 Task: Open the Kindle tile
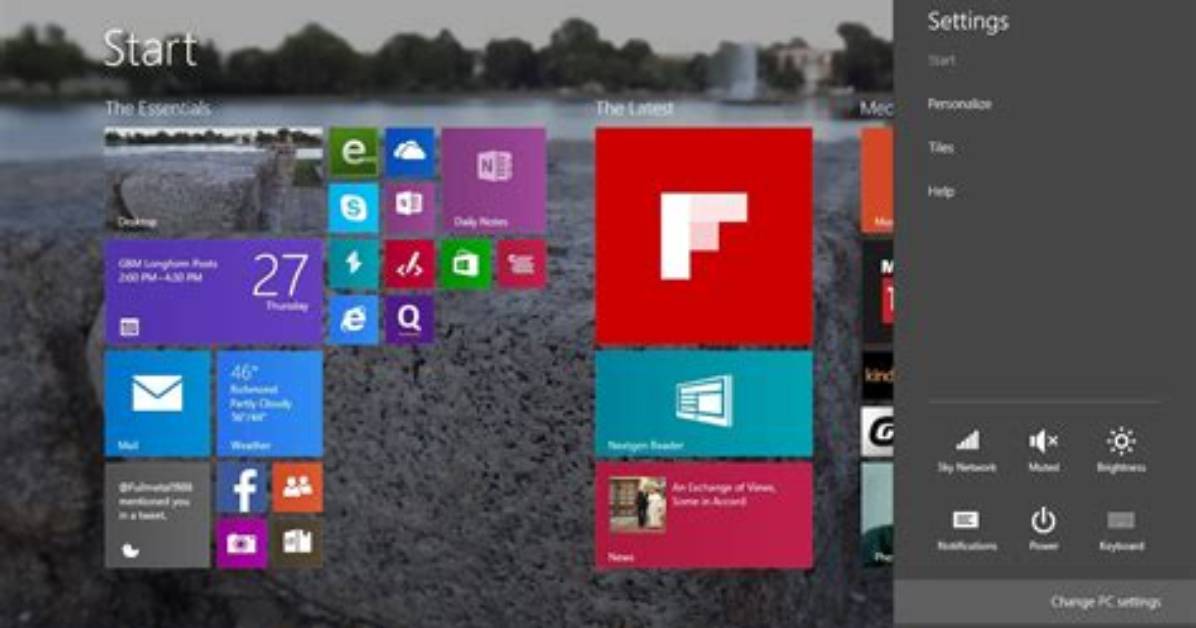point(877,375)
